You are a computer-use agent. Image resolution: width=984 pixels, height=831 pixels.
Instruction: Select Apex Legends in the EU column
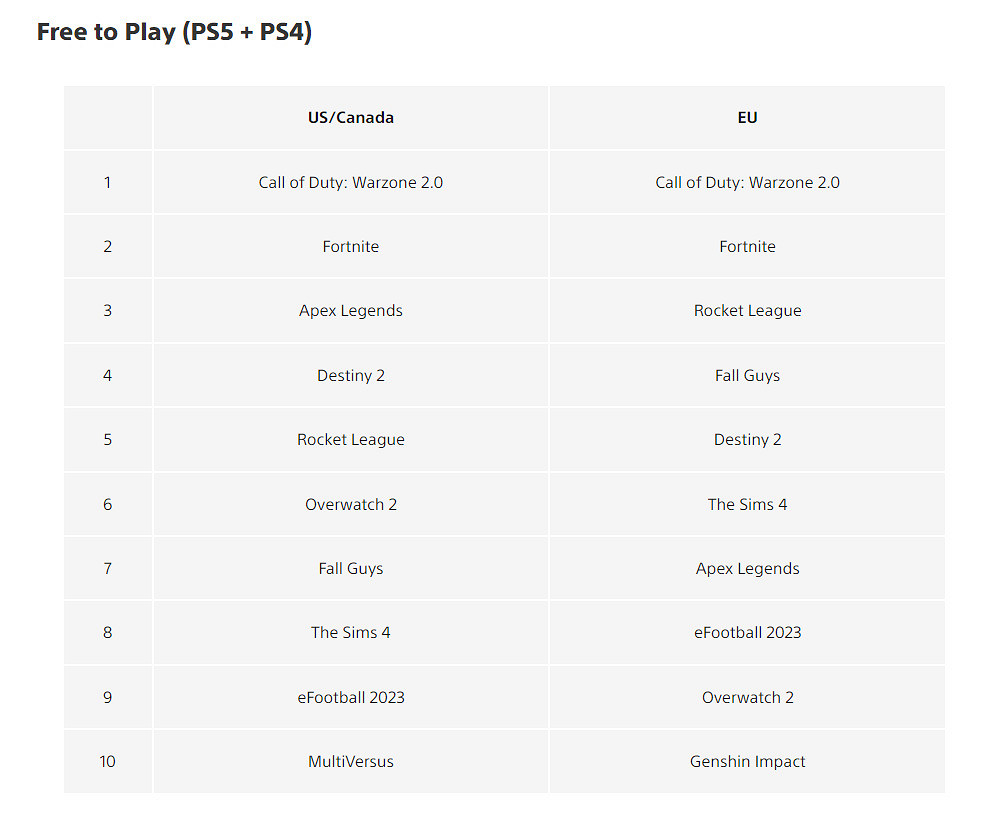(747, 569)
